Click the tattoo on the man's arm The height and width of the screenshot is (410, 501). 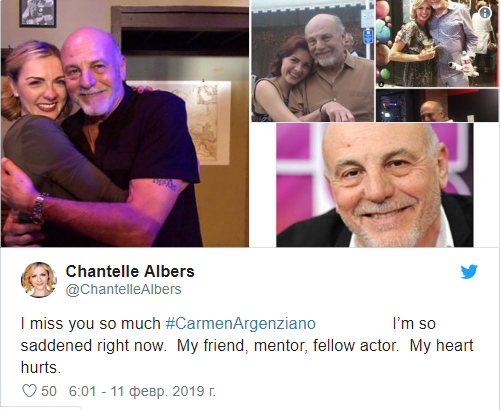click(x=165, y=184)
